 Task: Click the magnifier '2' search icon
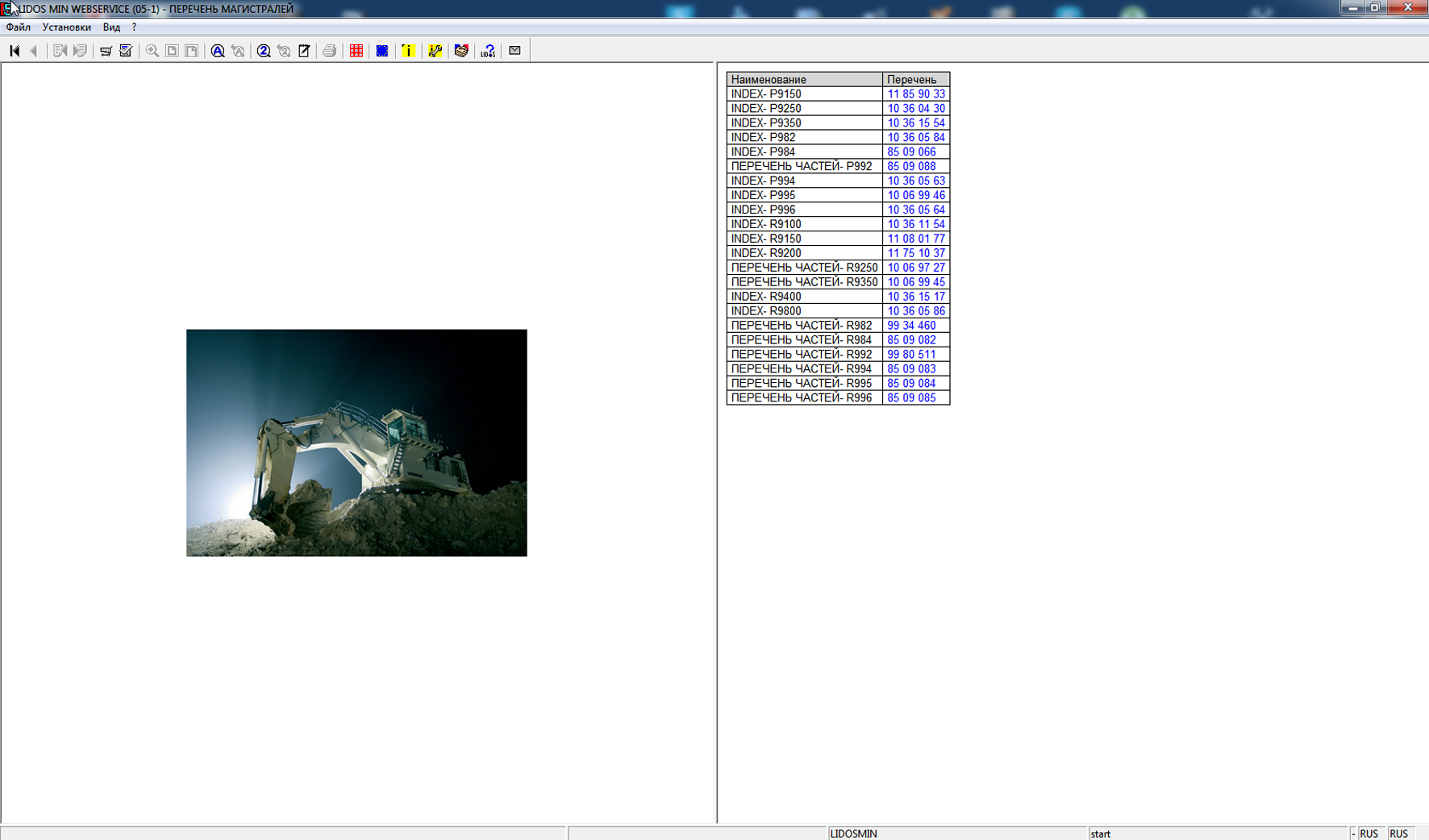pyautogui.click(x=264, y=51)
